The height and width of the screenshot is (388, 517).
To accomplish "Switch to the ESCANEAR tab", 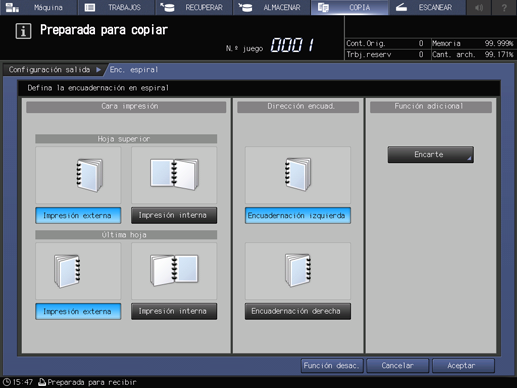I will click(x=427, y=7).
